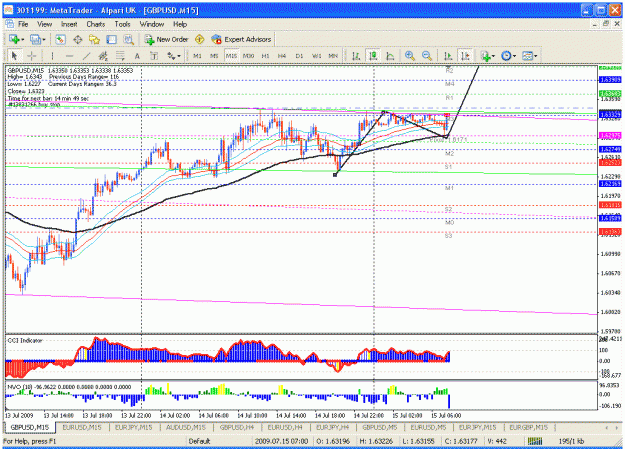Image resolution: width=625 pixels, height=449 pixels.
Task: Open the Navigator panel
Action: click(x=94, y=39)
